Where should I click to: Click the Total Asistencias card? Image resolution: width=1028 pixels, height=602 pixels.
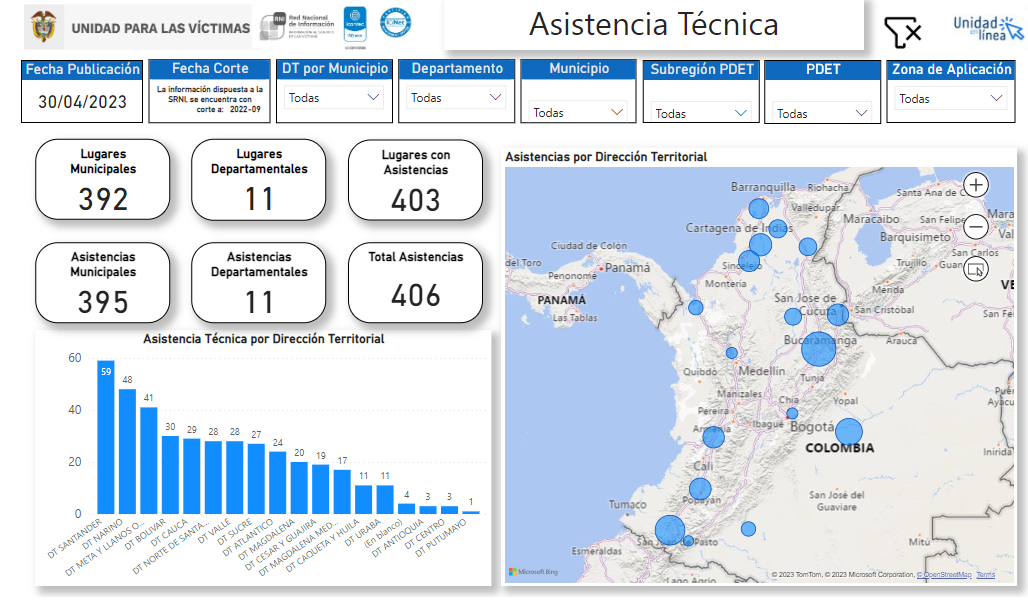(x=415, y=283)
